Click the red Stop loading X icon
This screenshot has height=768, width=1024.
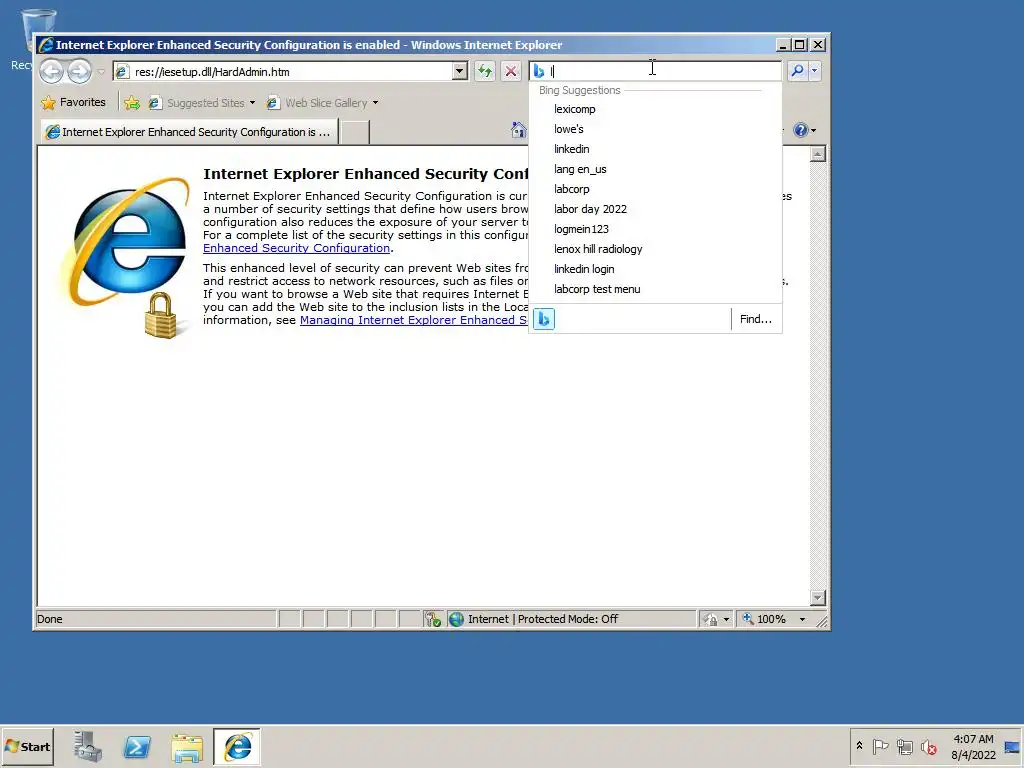511,71
